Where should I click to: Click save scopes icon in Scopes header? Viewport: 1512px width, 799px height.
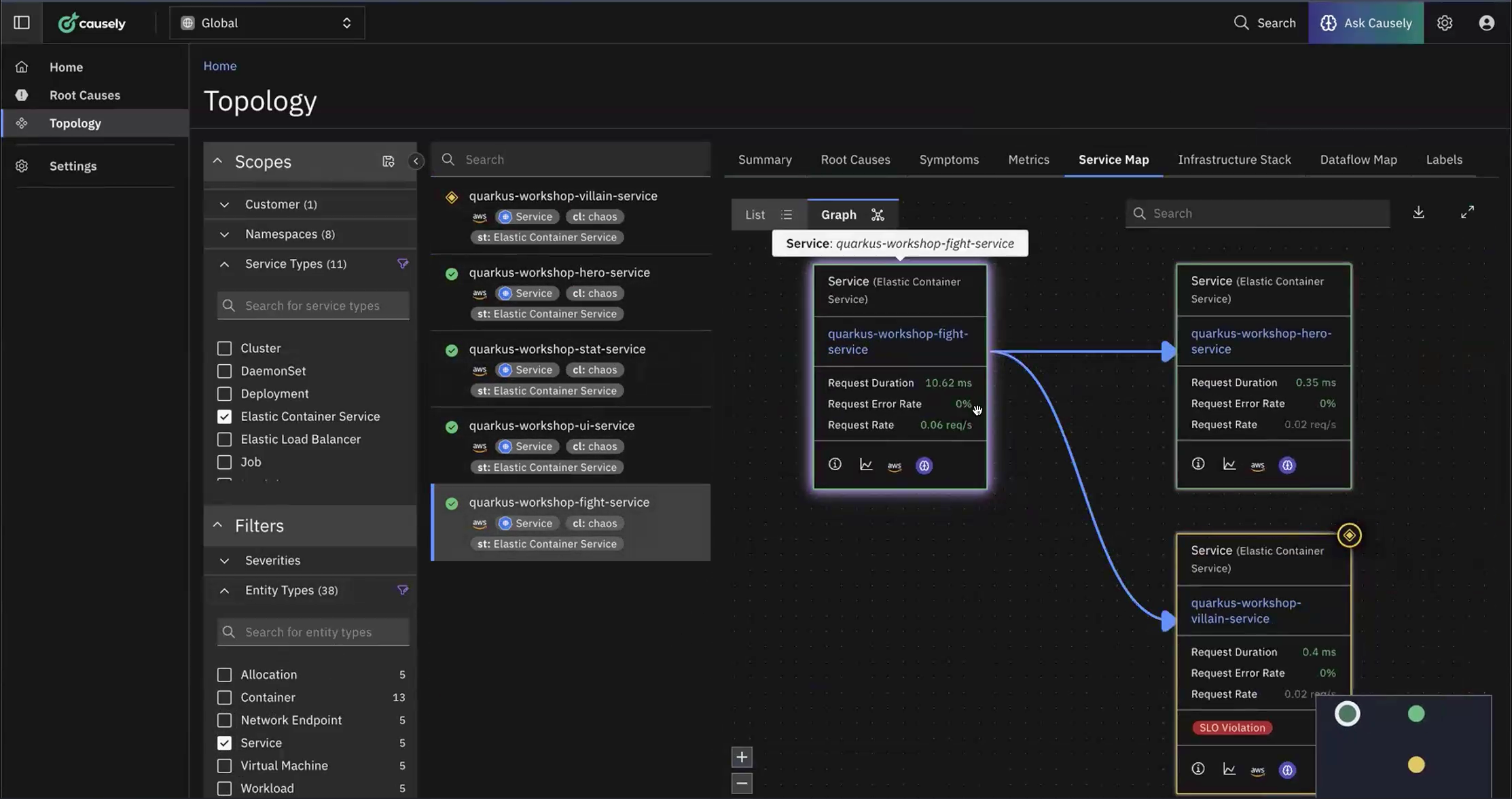tap(388, 162)
